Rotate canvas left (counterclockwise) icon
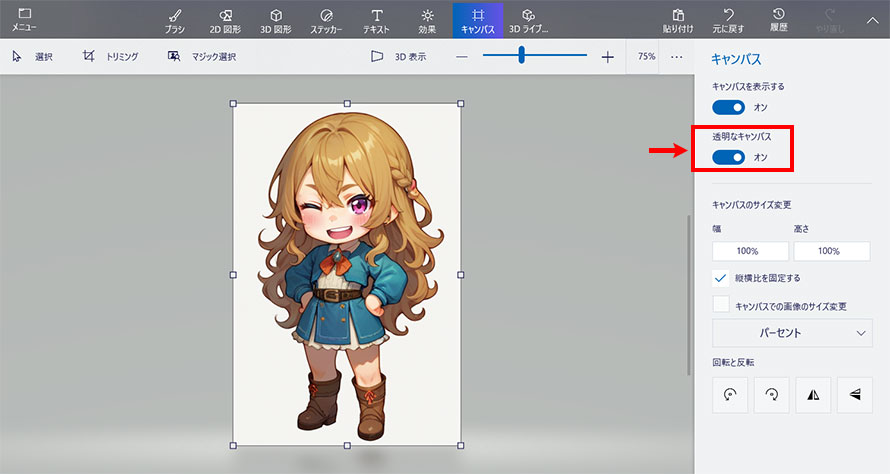This screenshot has width=890, height=474. click(730, 395)
